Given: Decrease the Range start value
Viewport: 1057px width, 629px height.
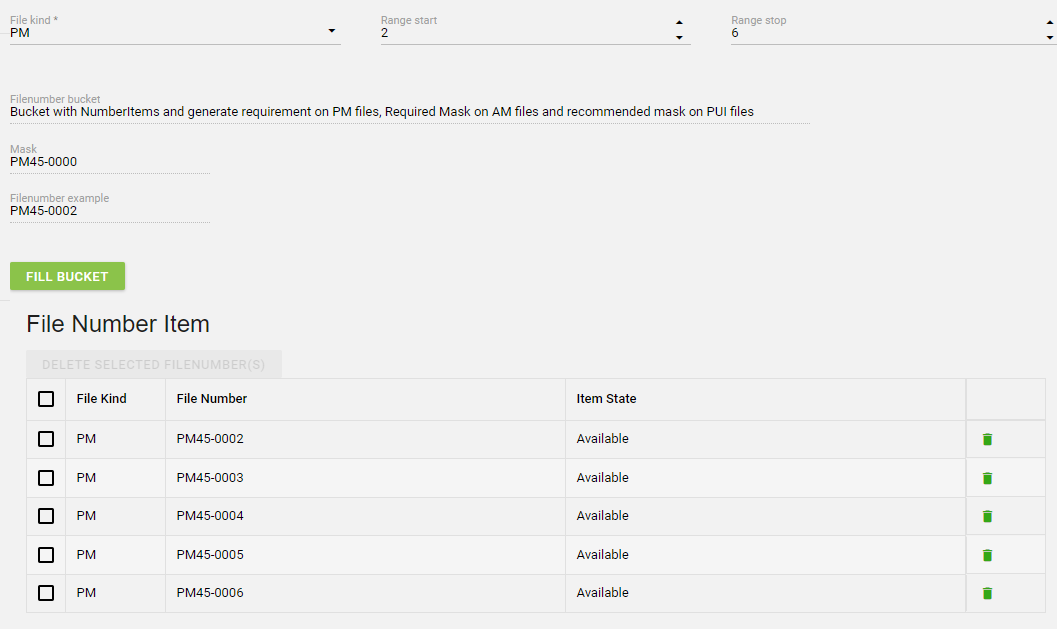Looking at the screenshot, I should (x=679, y=38).
